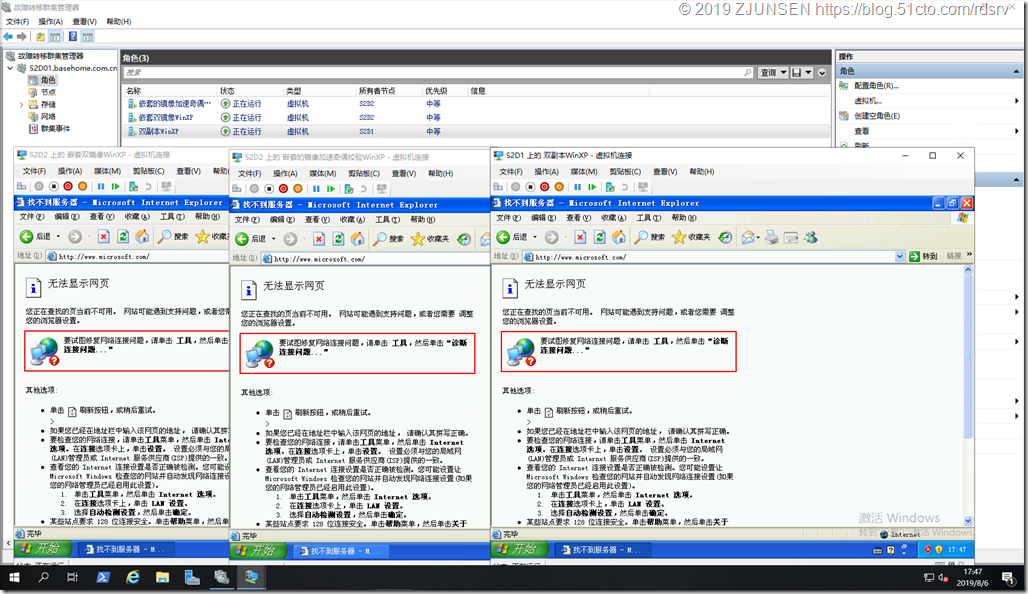Click 配置角色(R)... action
1028x594 pixels.
pos(876,86)
